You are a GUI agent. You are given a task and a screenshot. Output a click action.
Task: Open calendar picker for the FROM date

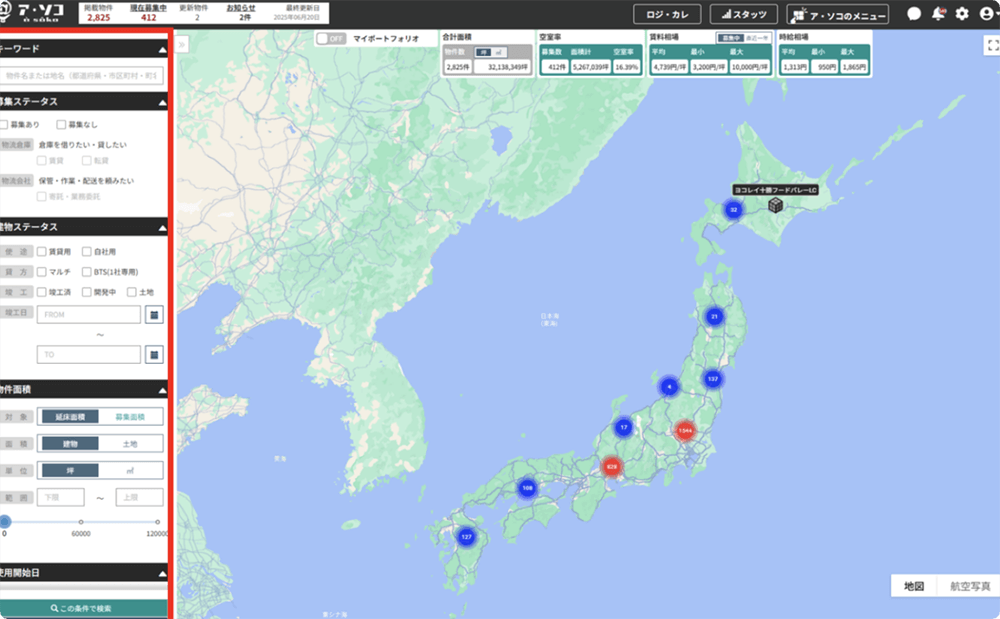pos(154,315)
